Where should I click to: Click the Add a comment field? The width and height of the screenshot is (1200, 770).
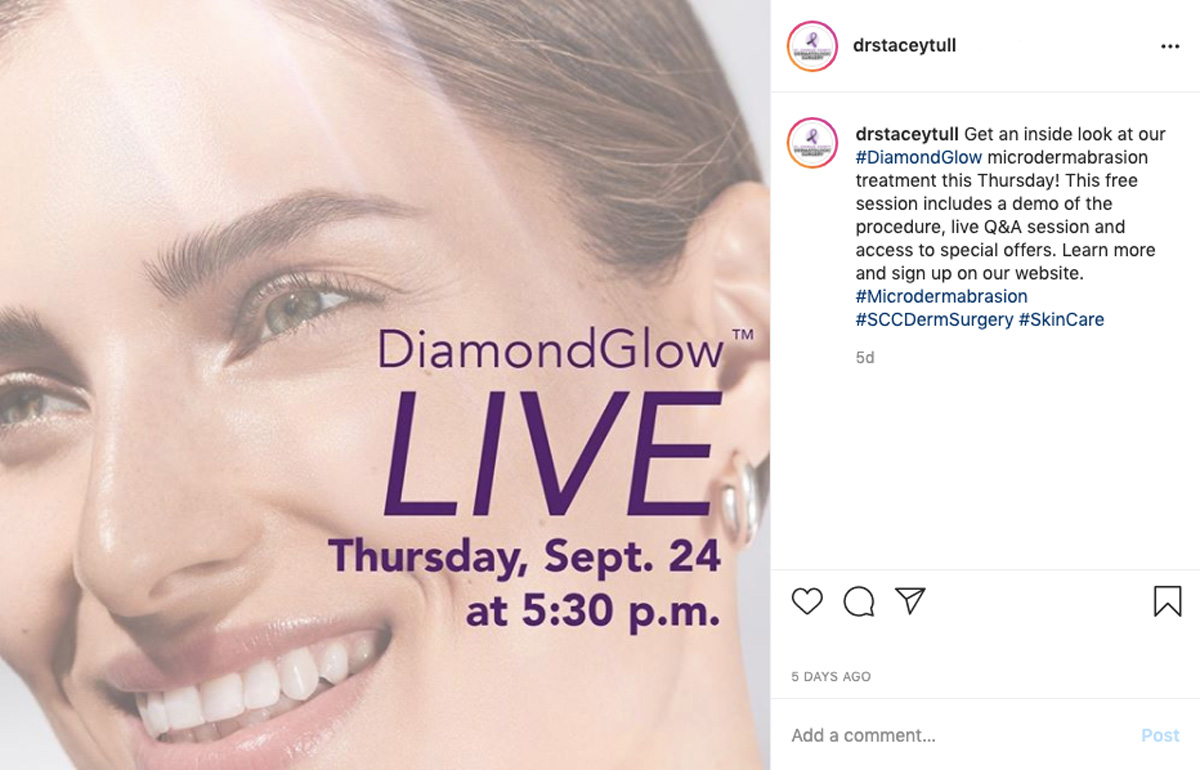pos(960,735)
